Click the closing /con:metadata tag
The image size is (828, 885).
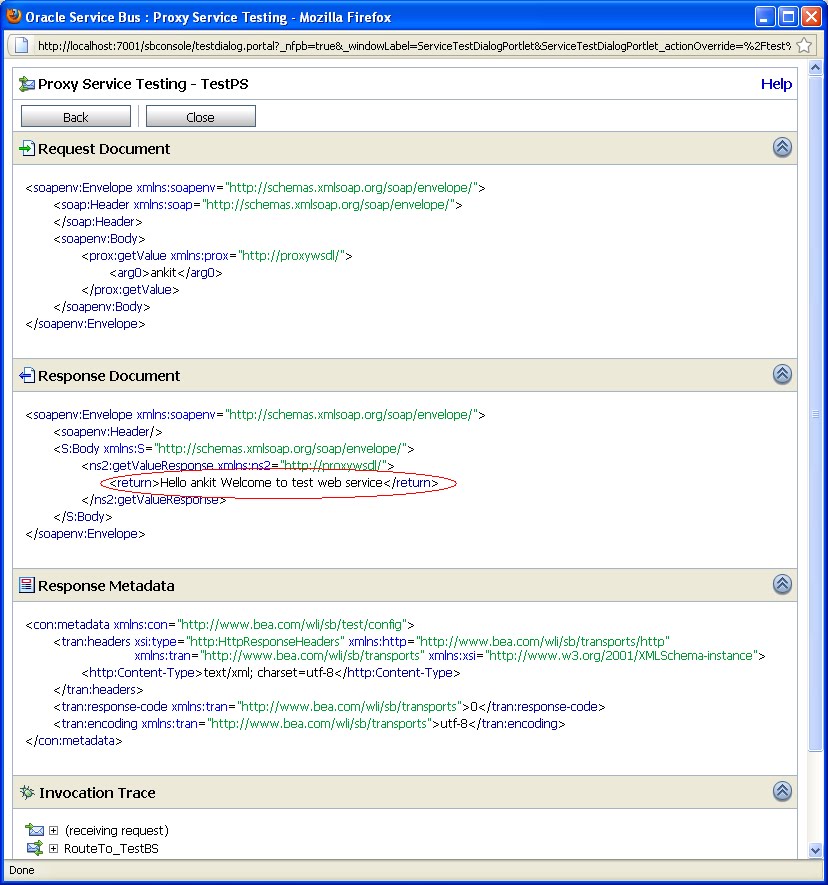[x=74, y=741]
